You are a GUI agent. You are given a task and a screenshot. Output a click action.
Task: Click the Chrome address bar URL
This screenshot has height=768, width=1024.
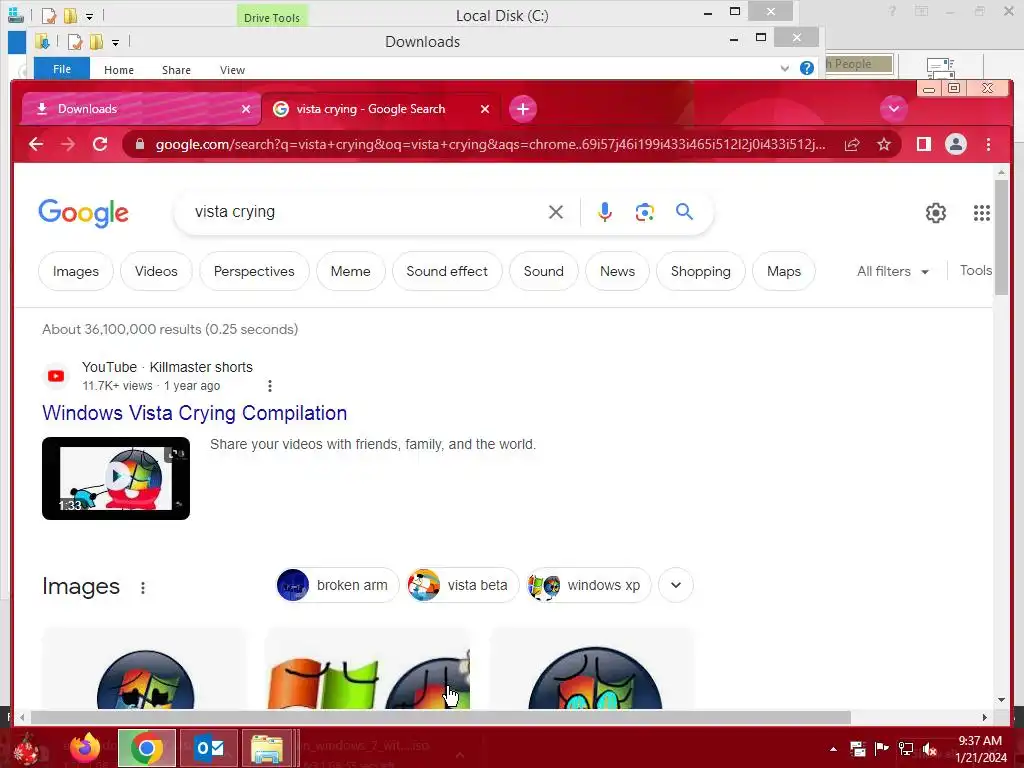[x=490, y=144]
